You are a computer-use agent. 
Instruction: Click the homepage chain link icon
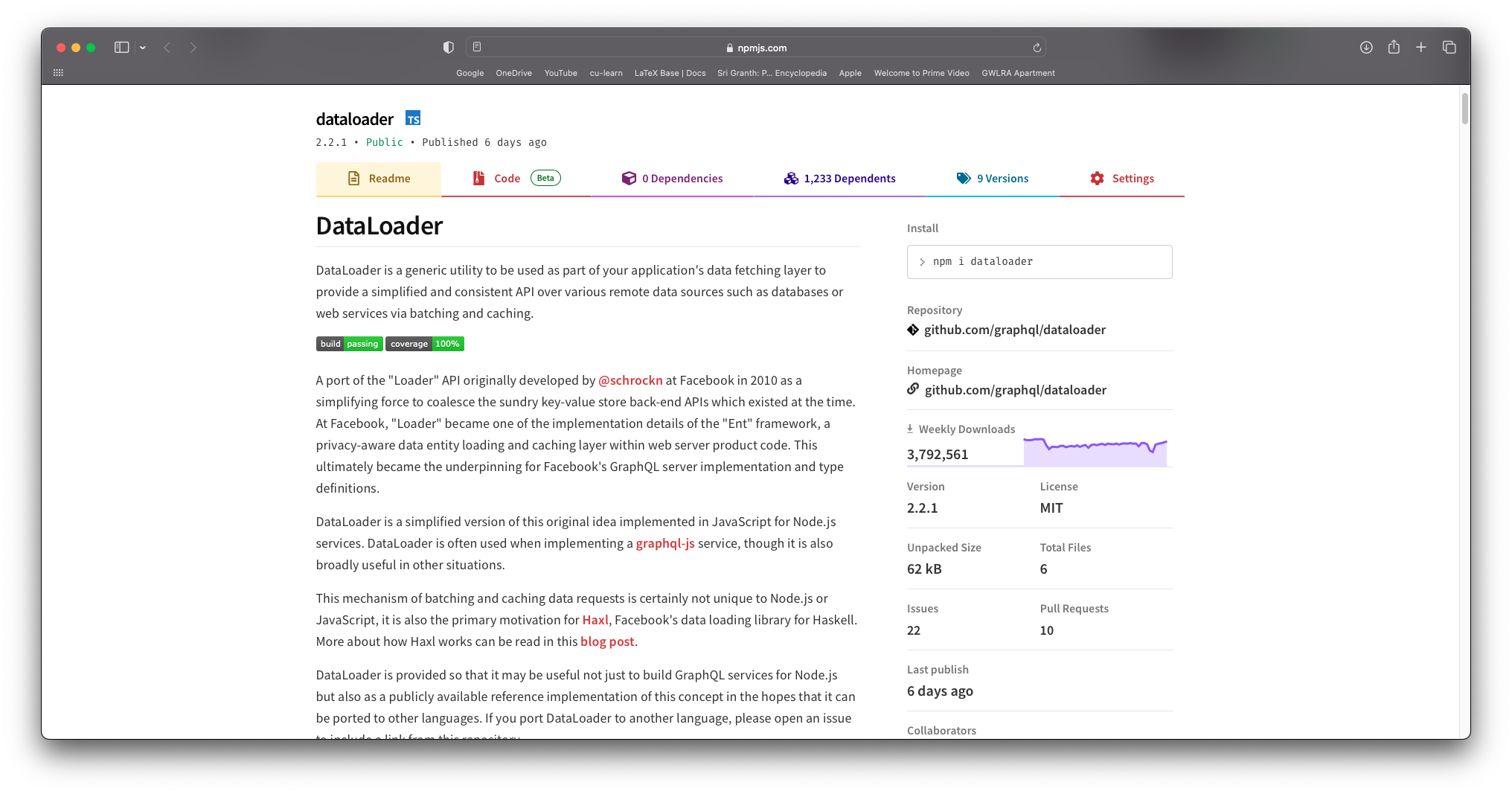point(913,389)
